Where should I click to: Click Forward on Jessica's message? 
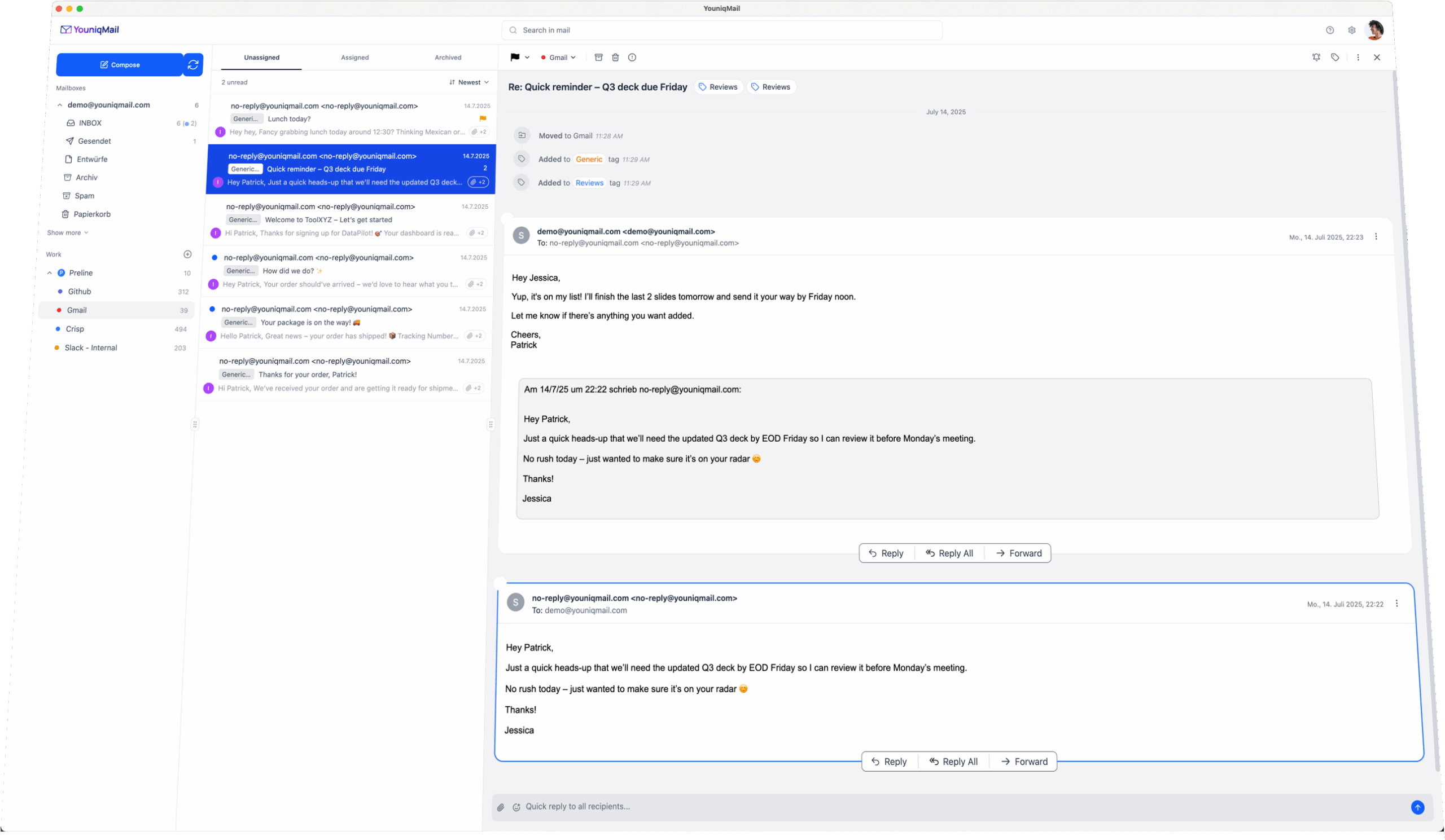point(1024,762)
